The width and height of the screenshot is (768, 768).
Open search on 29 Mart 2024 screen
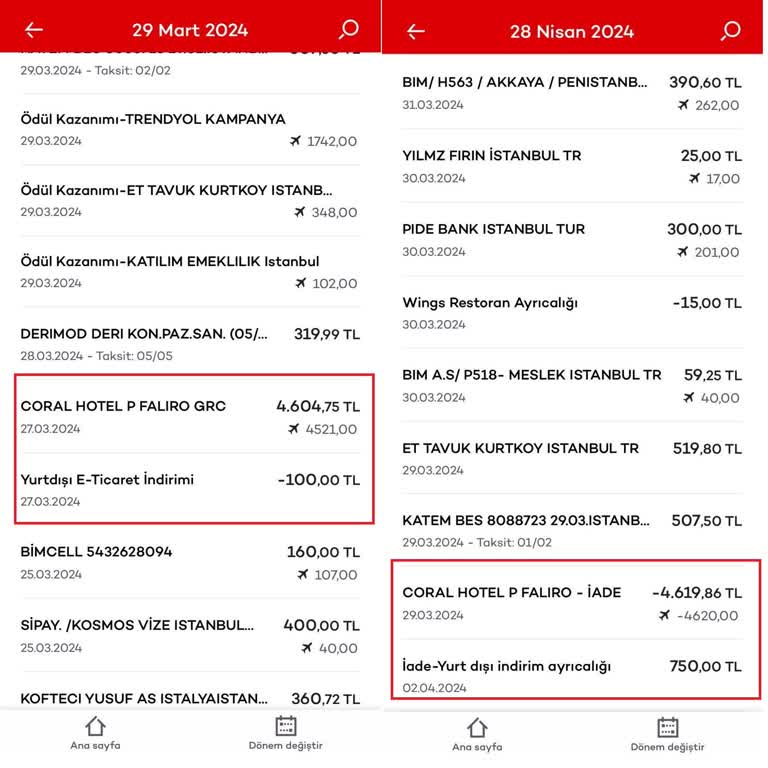(x=349, y=29)
